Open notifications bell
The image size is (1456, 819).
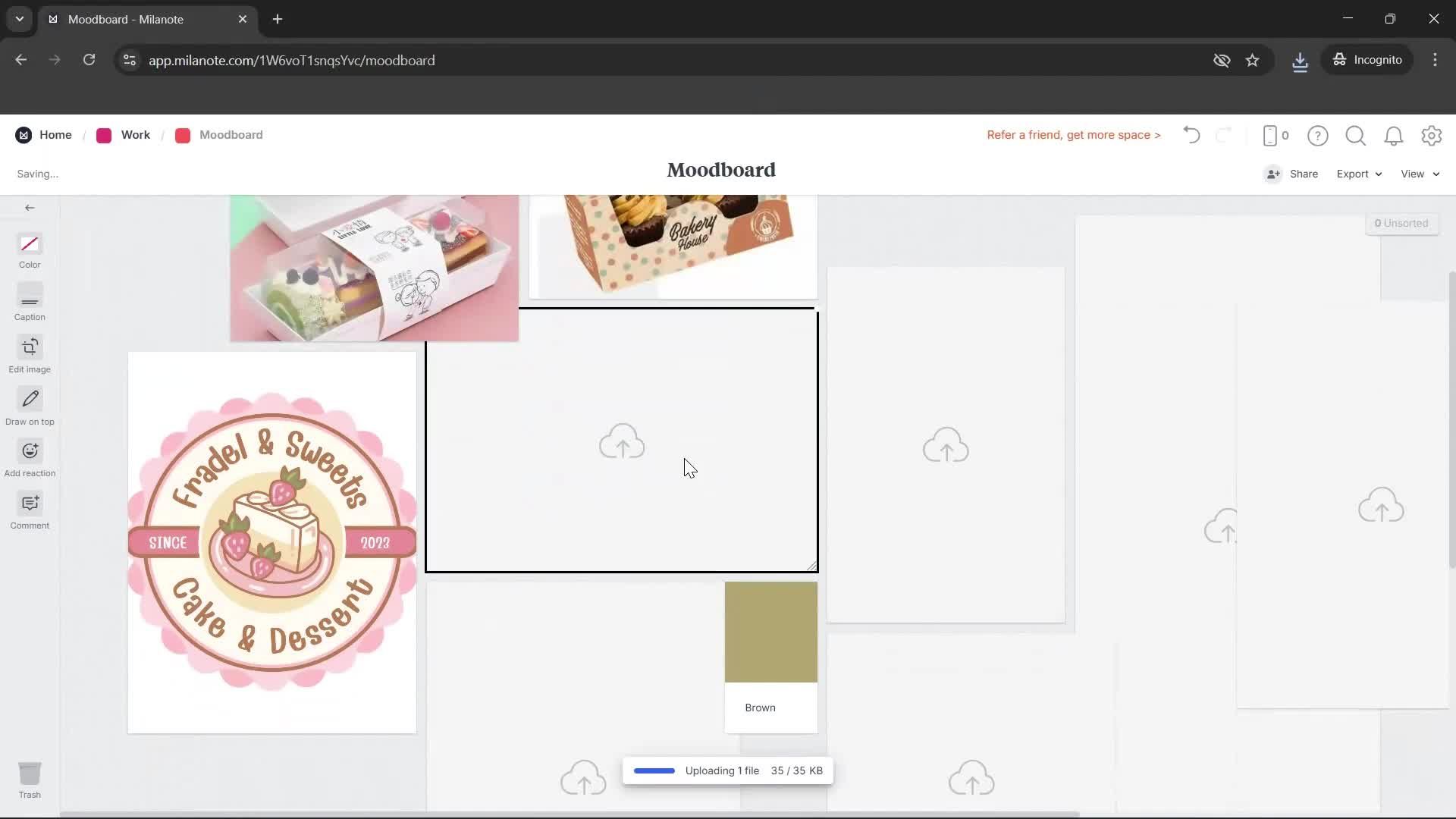coord(1394,135)
